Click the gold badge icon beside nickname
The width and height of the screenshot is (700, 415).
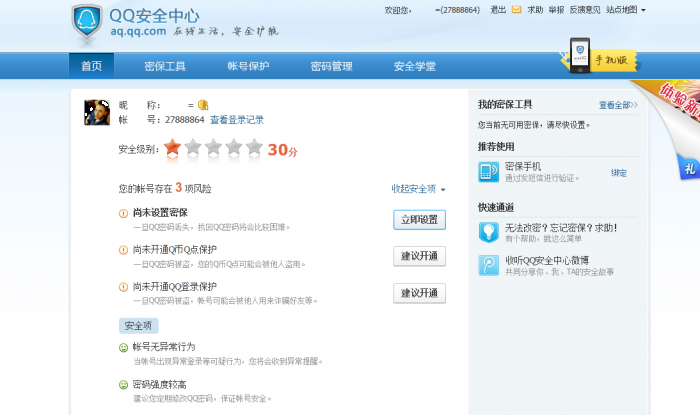click(203, 105)
